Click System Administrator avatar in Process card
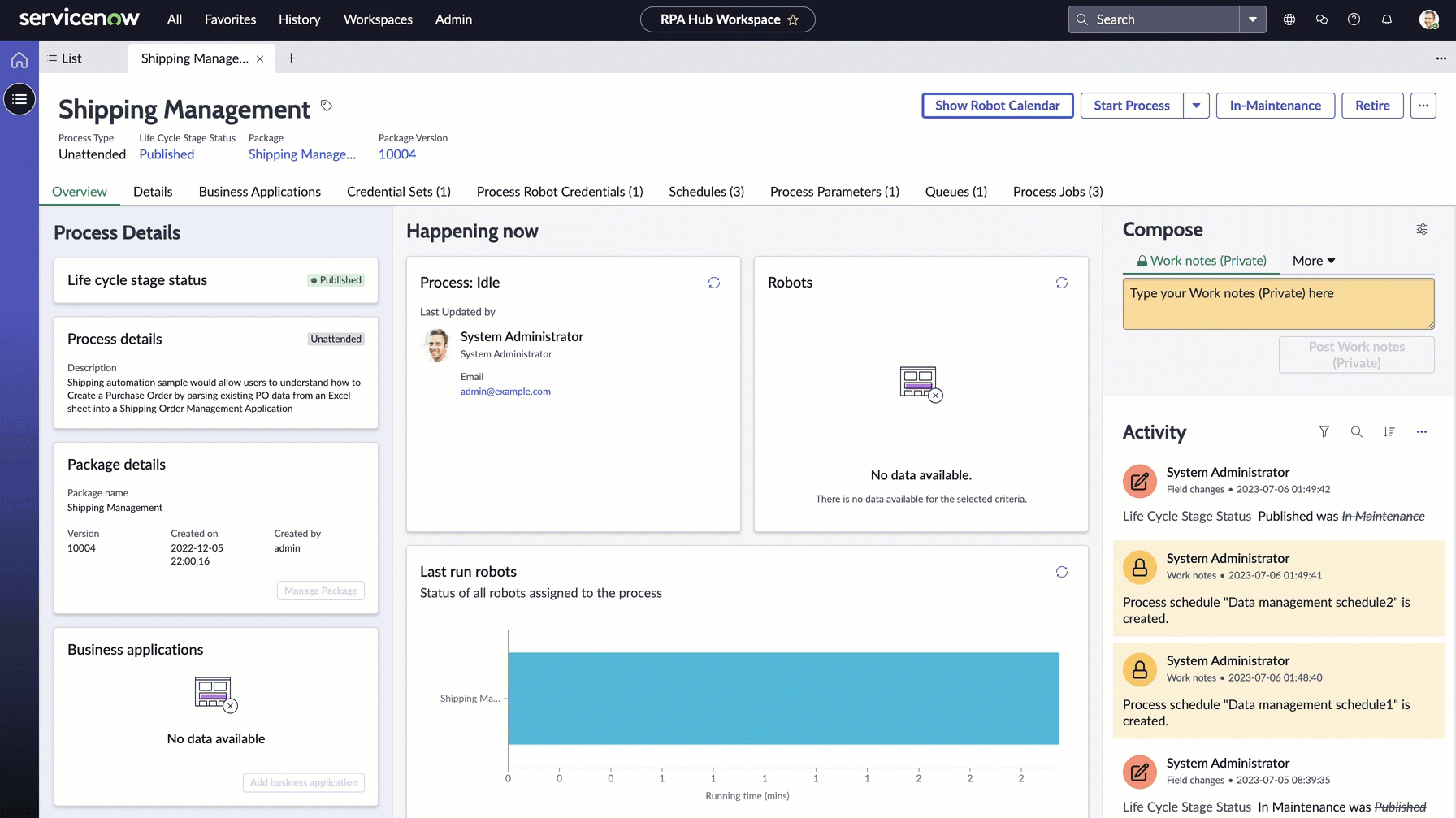Screen dimensions: 1456x818 (x=437, y=344)
